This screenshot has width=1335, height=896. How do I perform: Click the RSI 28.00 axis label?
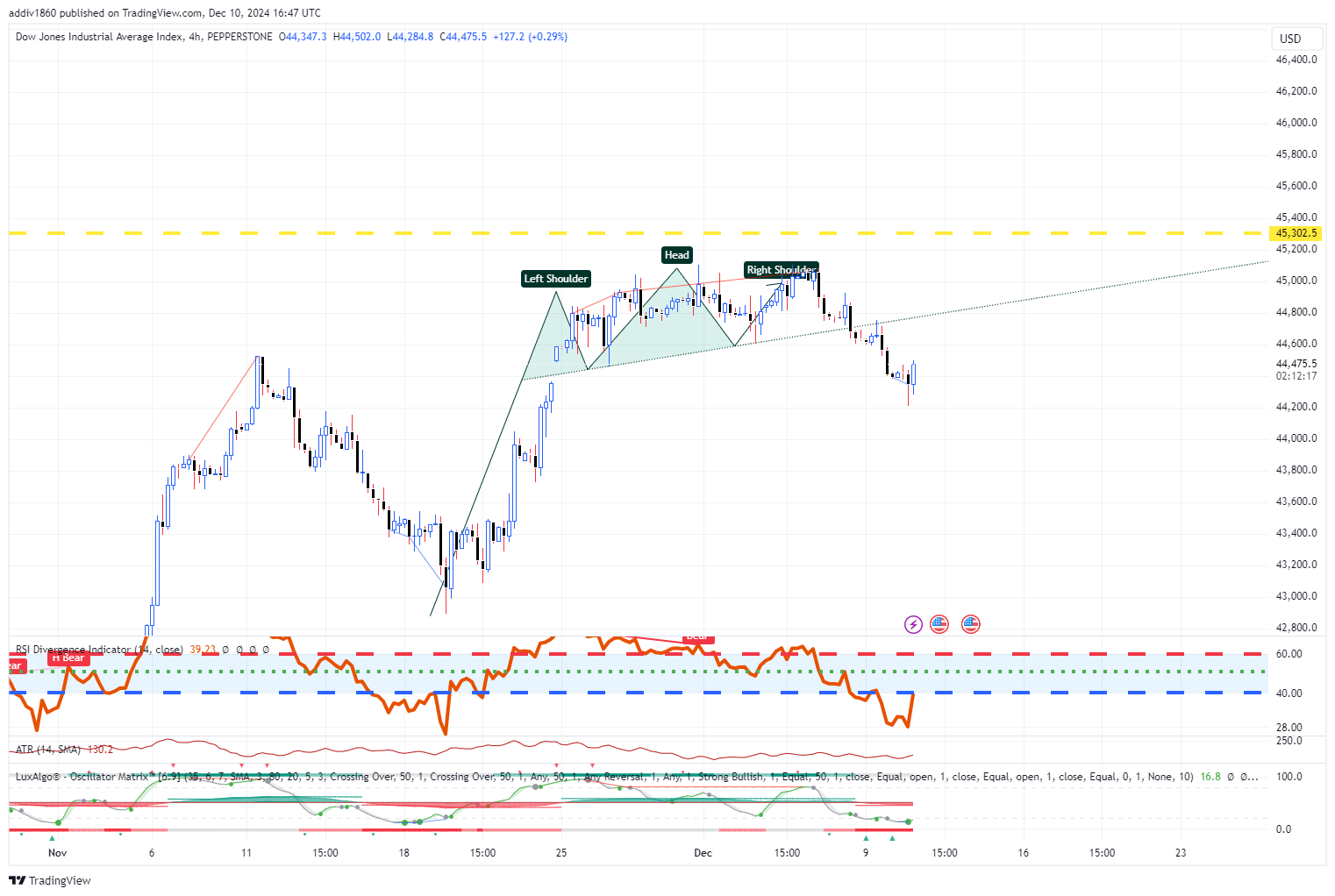click(x=1289, y=728)
